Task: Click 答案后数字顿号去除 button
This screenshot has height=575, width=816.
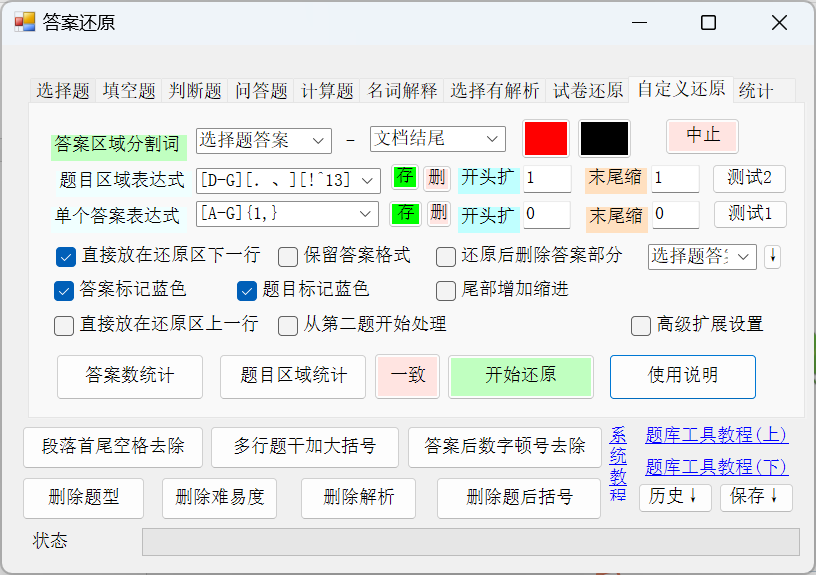Action: pyautogui.click(x=505, y=448)
